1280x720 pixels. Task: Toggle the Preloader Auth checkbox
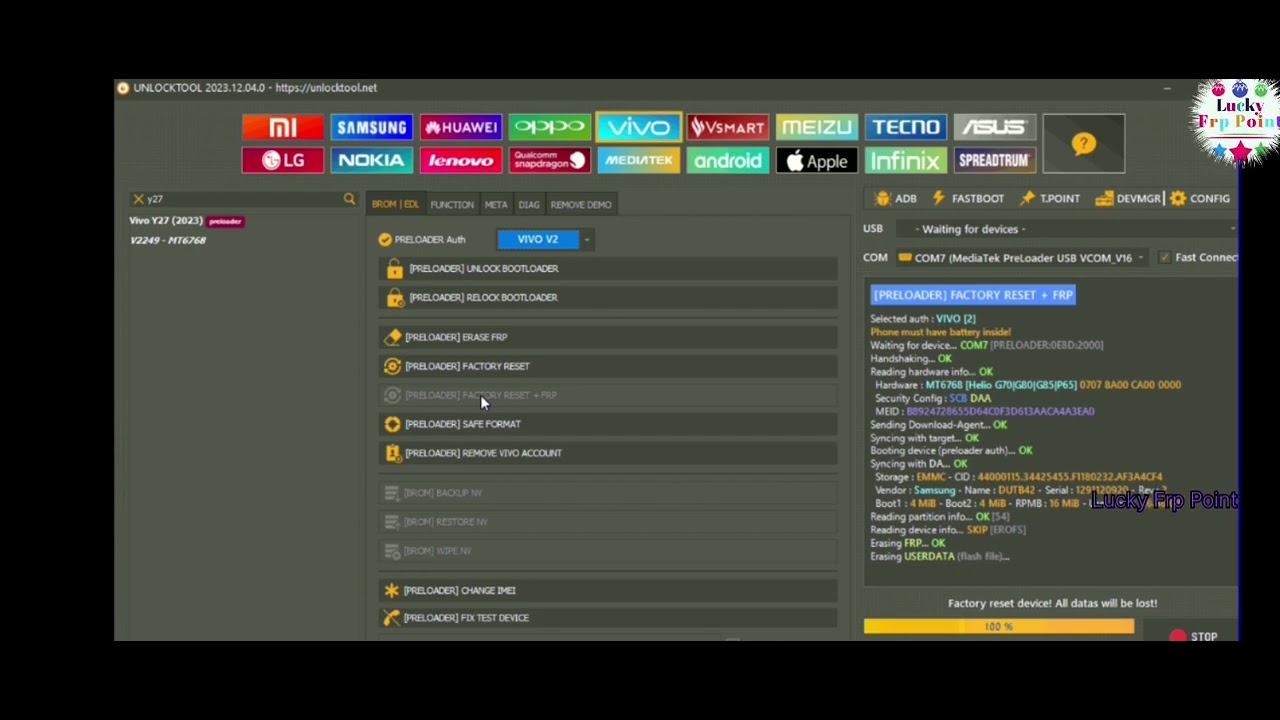click(385, 239)
